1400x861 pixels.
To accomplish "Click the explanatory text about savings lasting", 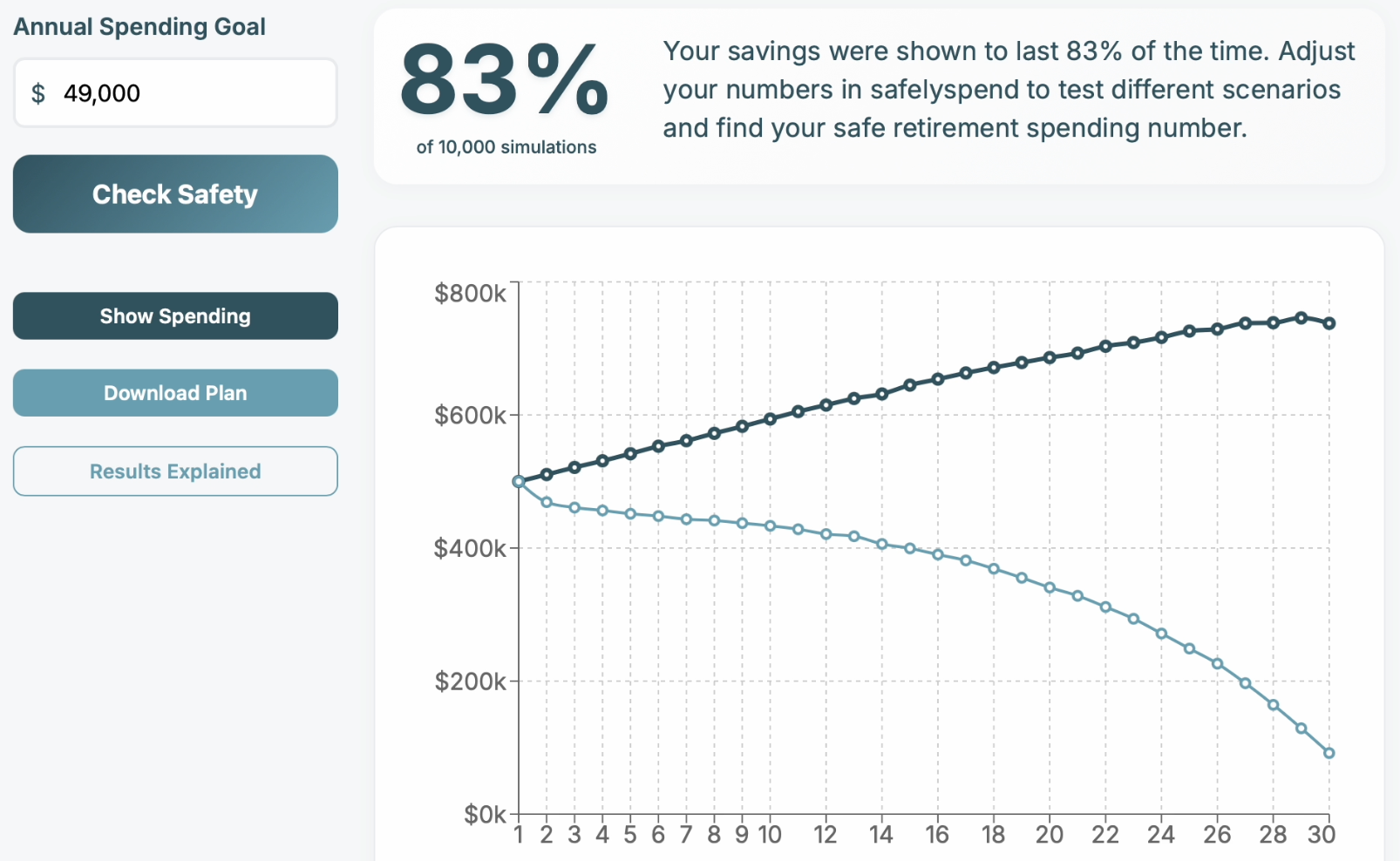I will pyautogui.click(x=1007, y=89).
